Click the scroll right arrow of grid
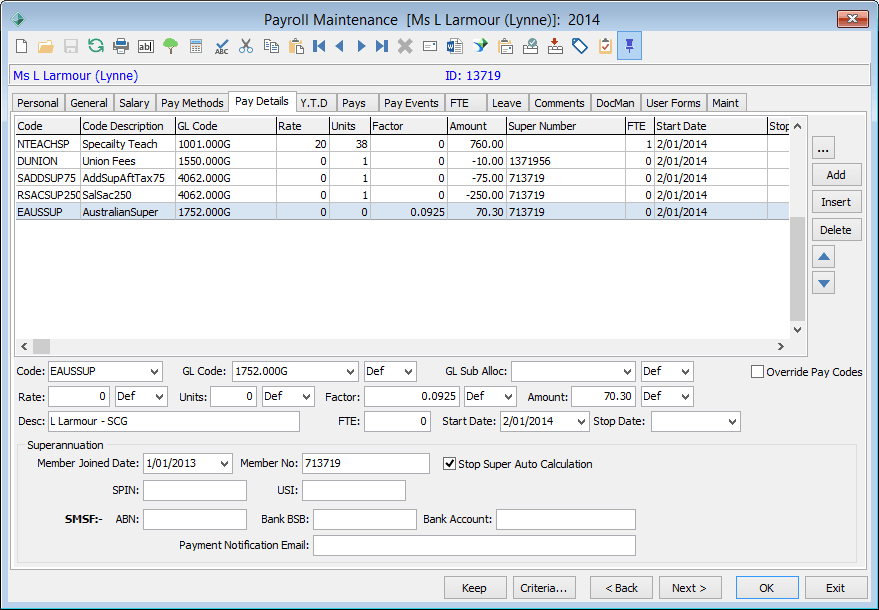The height and width of the screenshot is (610, 879). coord(781,346)
